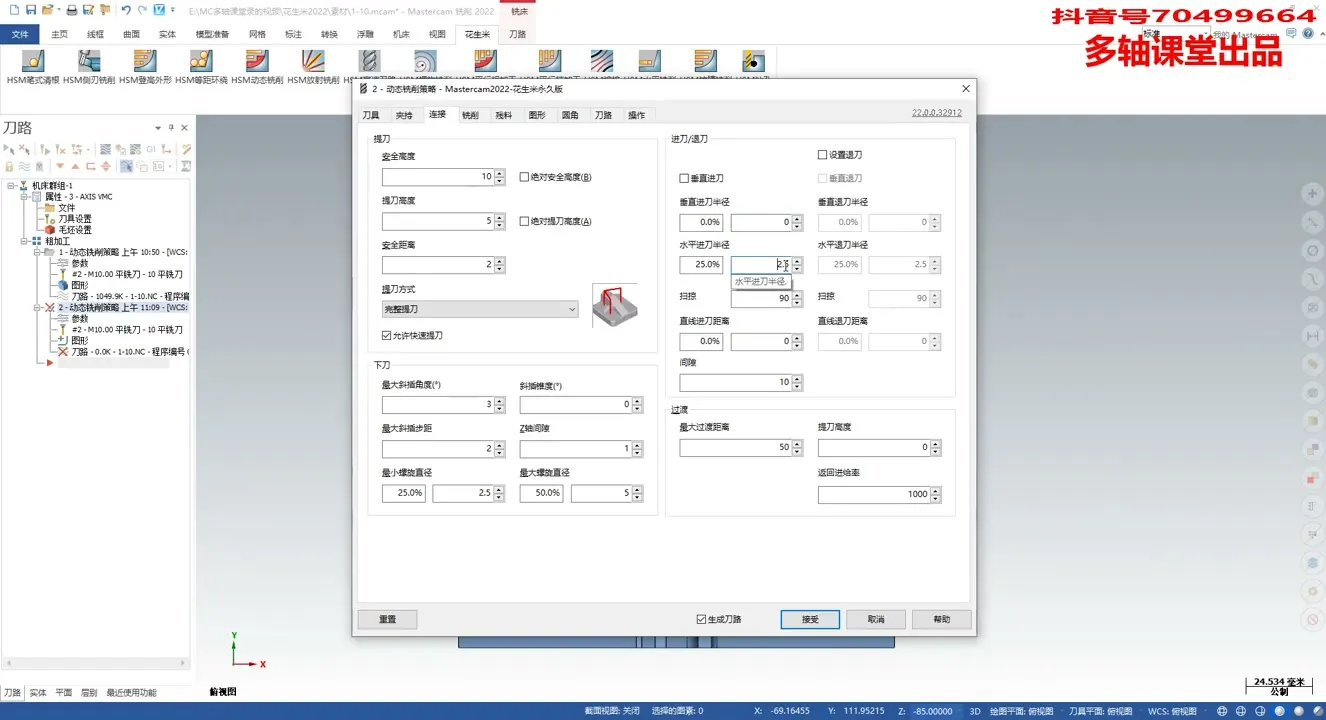Open the 刀路 ribbon tab
Screen dimensions: 1326x720
point(517,34)
